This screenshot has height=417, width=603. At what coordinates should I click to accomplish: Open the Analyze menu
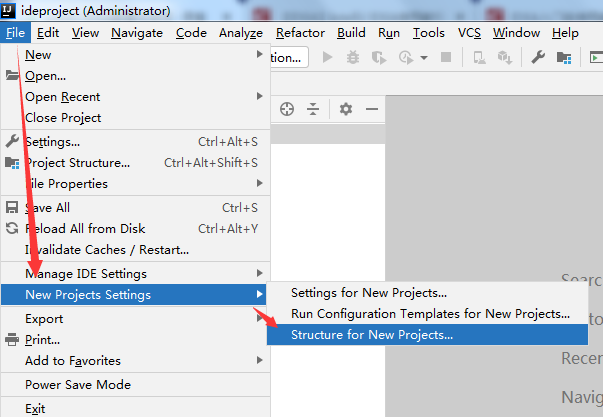click(x=241, y=33)
